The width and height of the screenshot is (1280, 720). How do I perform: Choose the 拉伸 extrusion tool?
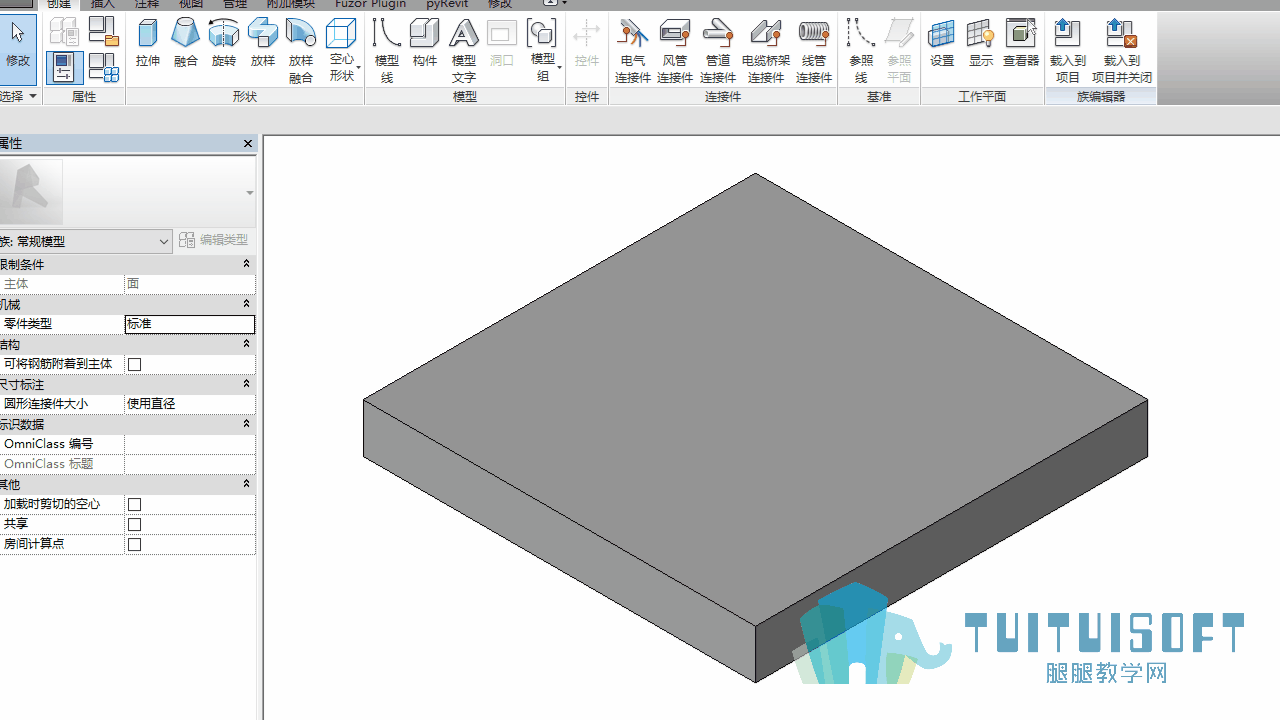point(148,43)
